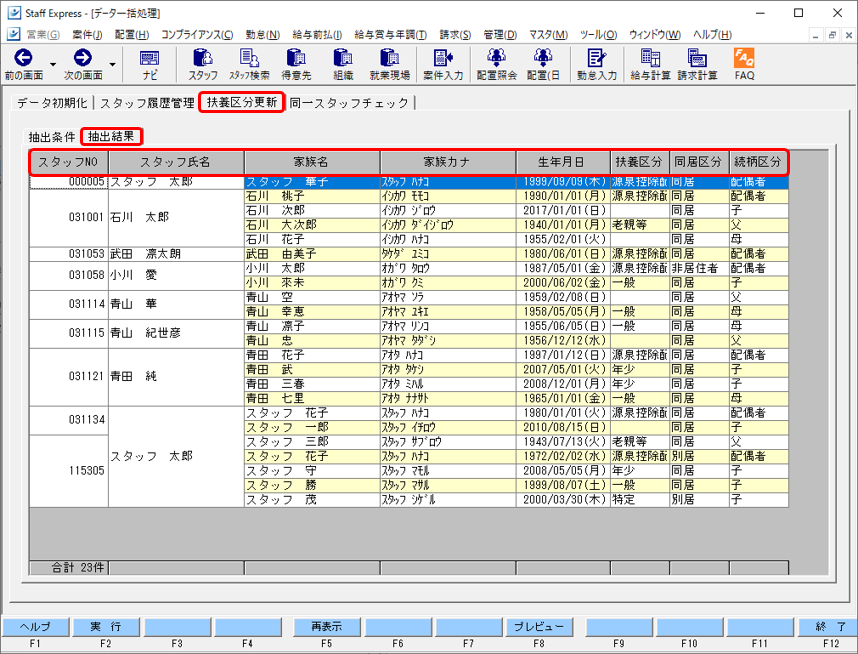Select the 扶養区分更新 tab

242,102
